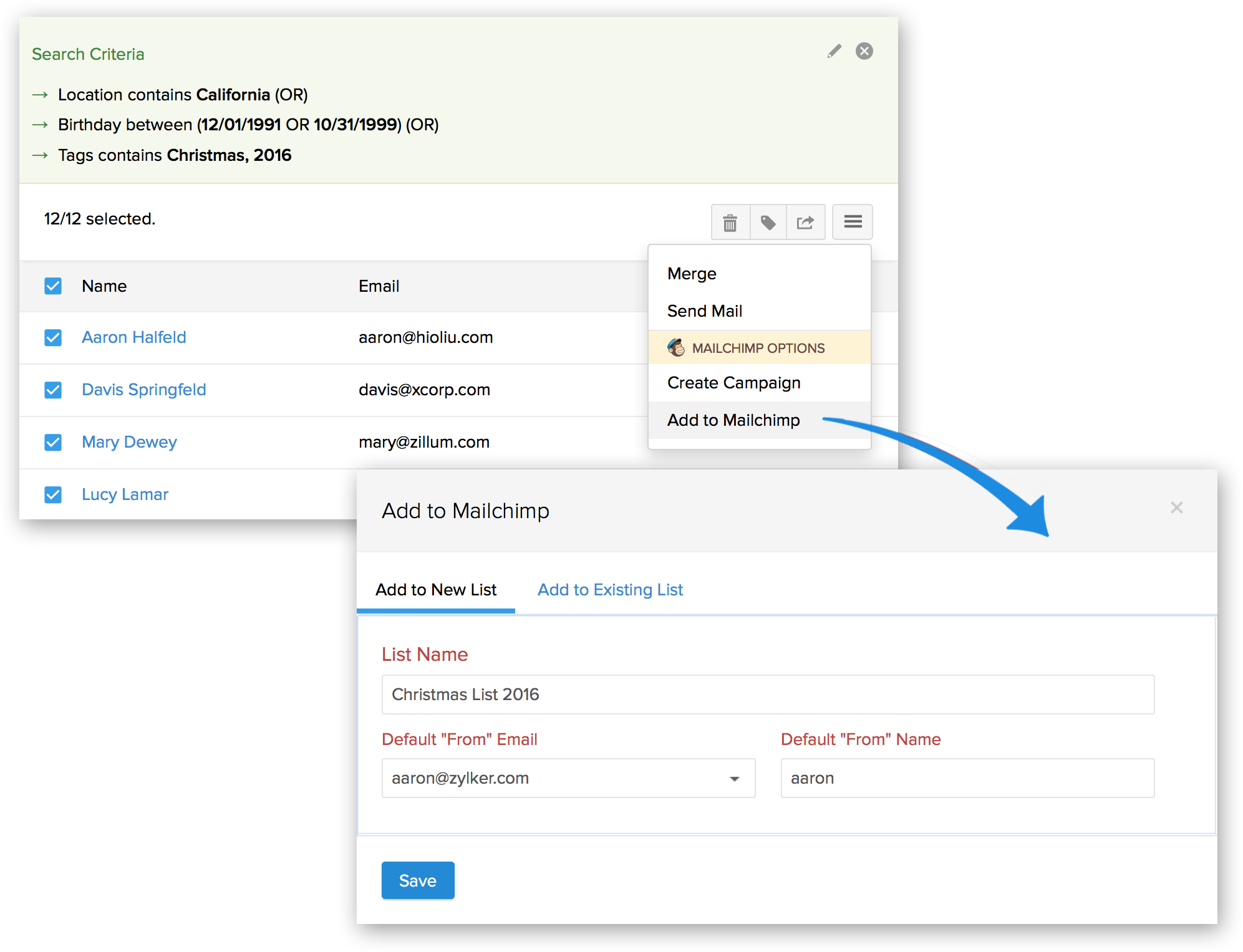Click email davis@xcorp.com

pyautogui.click(x=424, y=390)
